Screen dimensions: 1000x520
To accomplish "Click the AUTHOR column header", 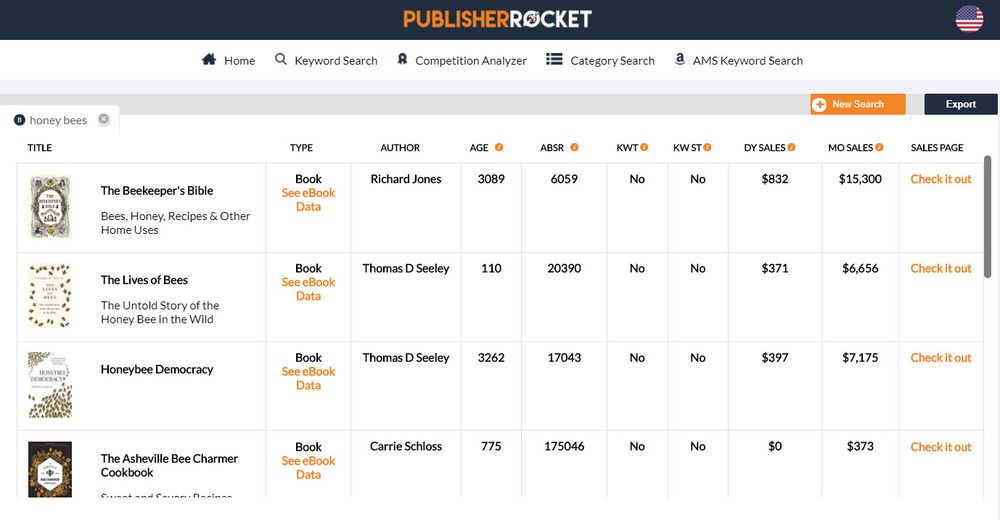I will tap(400, 148).
